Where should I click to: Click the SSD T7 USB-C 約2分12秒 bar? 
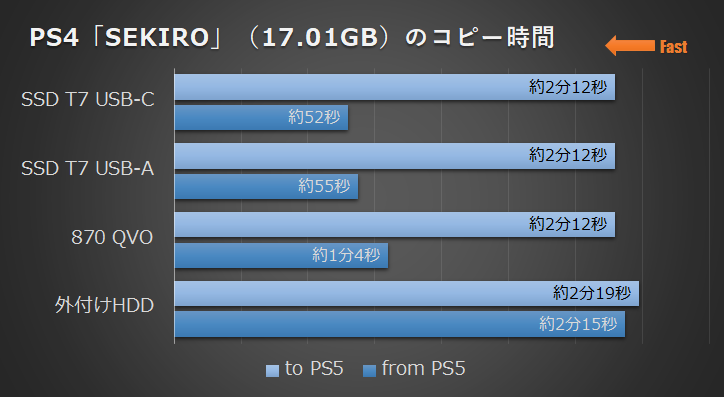pos(395,87)
